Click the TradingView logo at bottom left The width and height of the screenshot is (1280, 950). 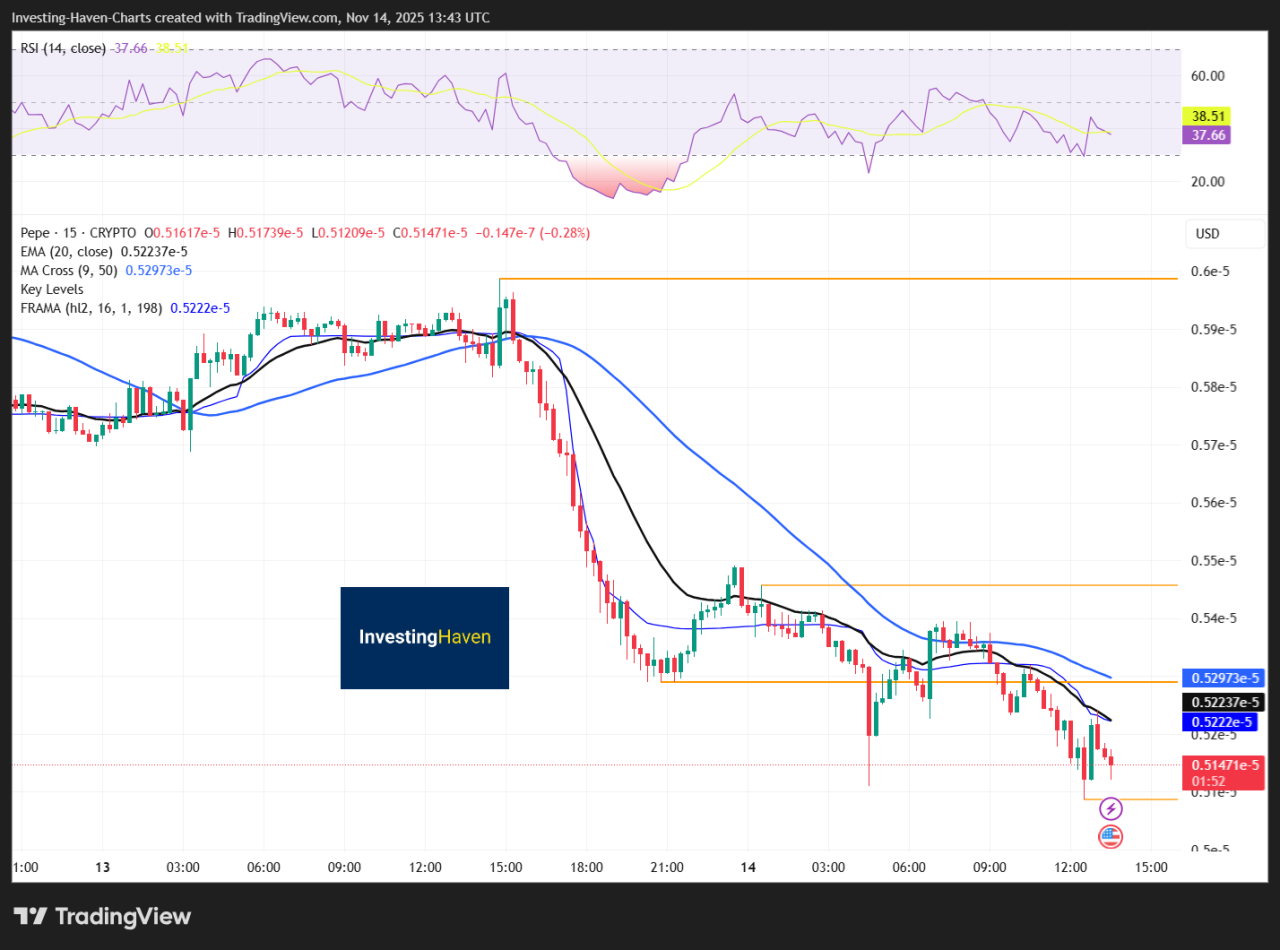102,916
